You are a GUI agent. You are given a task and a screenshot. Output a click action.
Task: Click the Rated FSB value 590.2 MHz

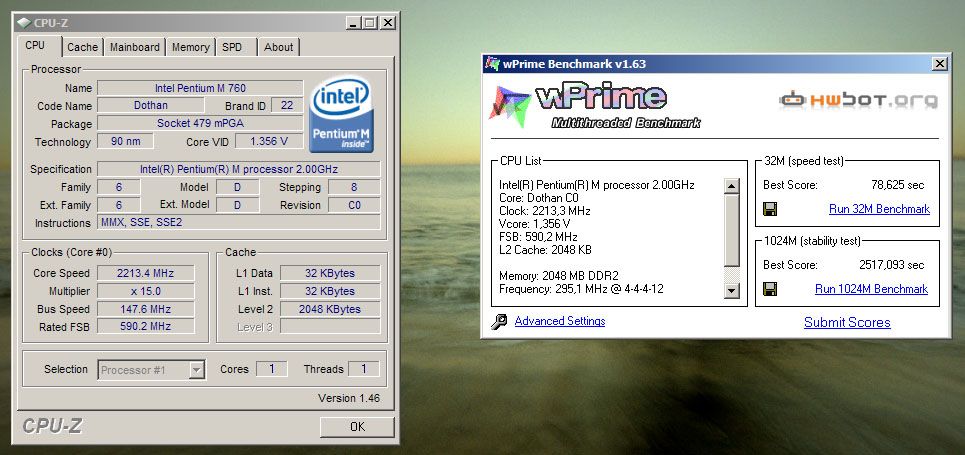point(146,326)
